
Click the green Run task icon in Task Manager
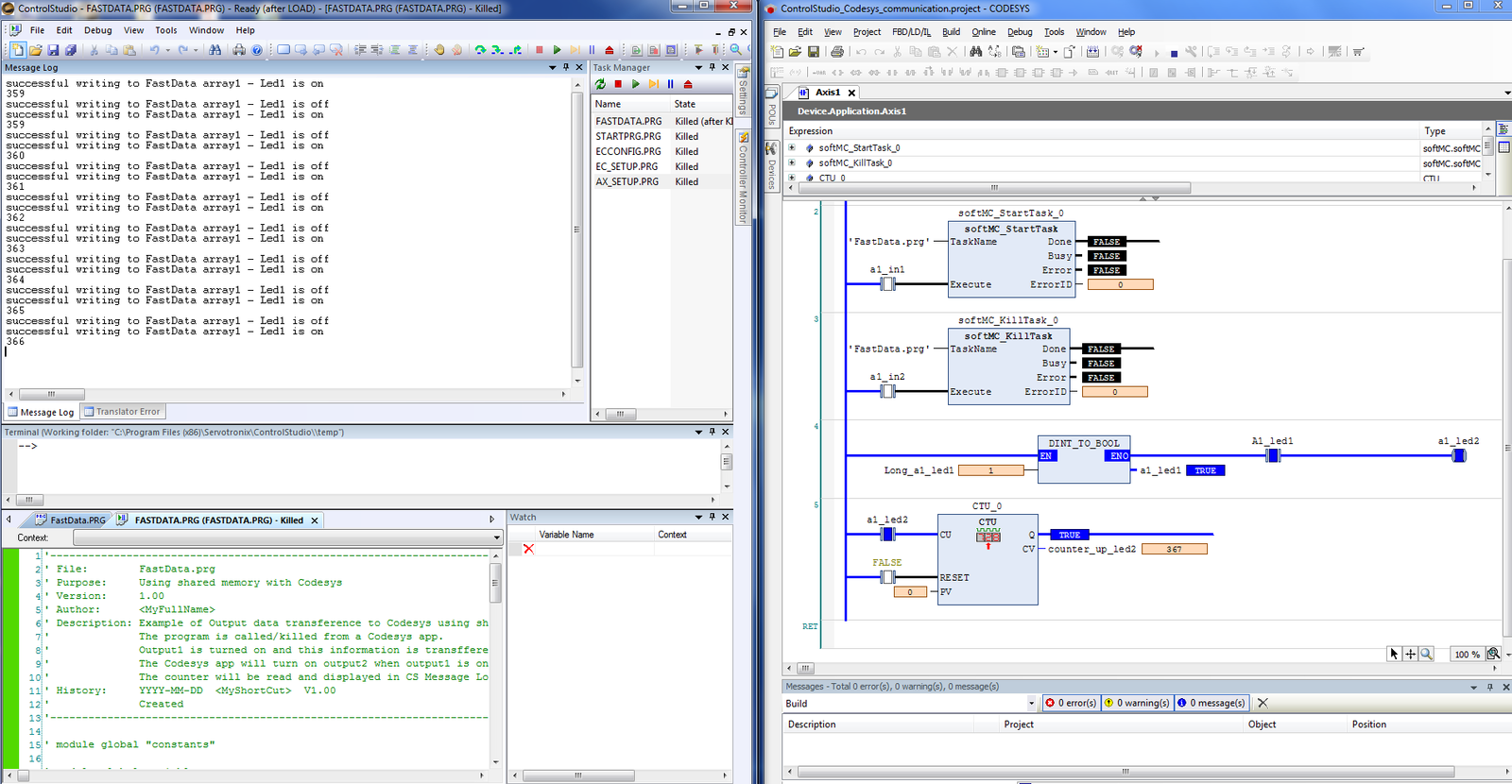(x=636, y=84)
